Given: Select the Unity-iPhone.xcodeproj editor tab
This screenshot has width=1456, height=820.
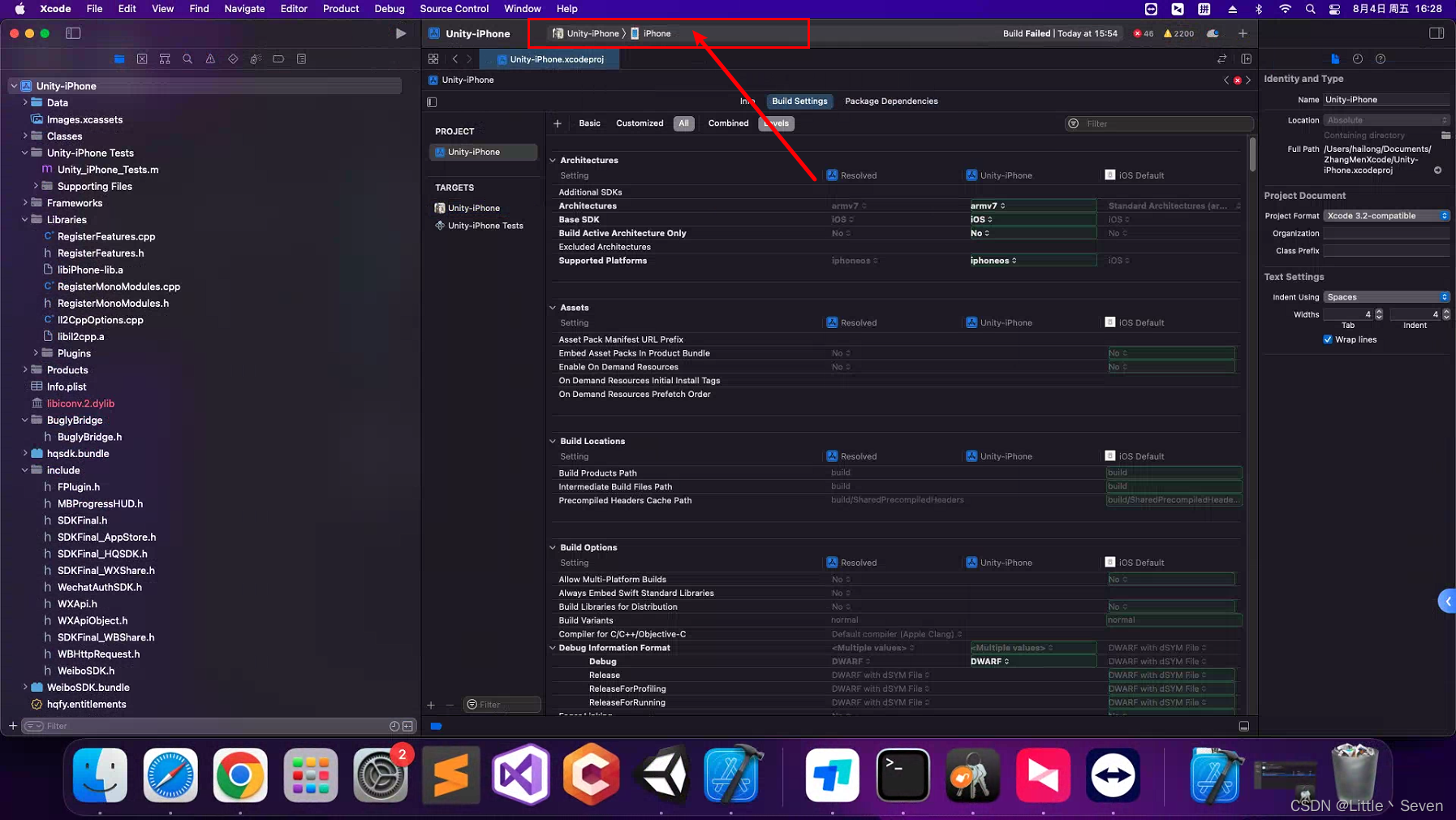Looking at the screenshot, I should [x=549, y=59].
